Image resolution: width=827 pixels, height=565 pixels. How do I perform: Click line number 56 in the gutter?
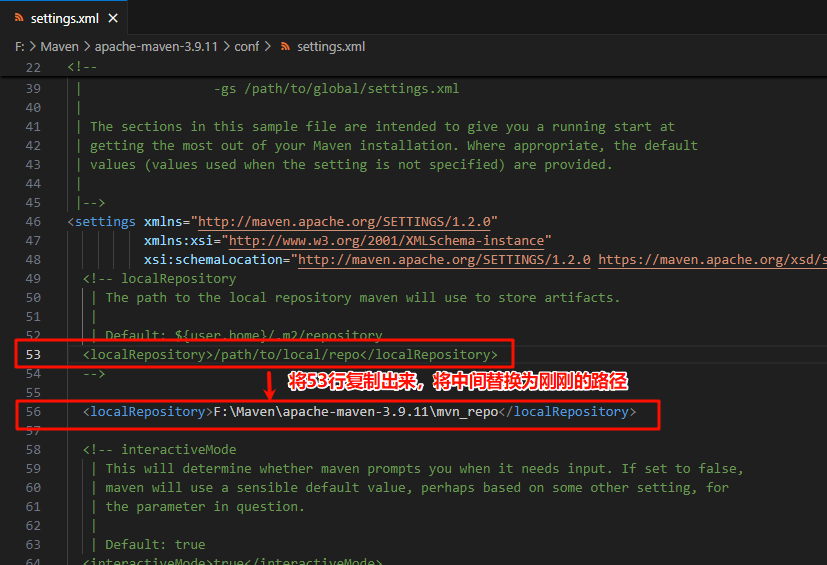[x=33, y=412]
